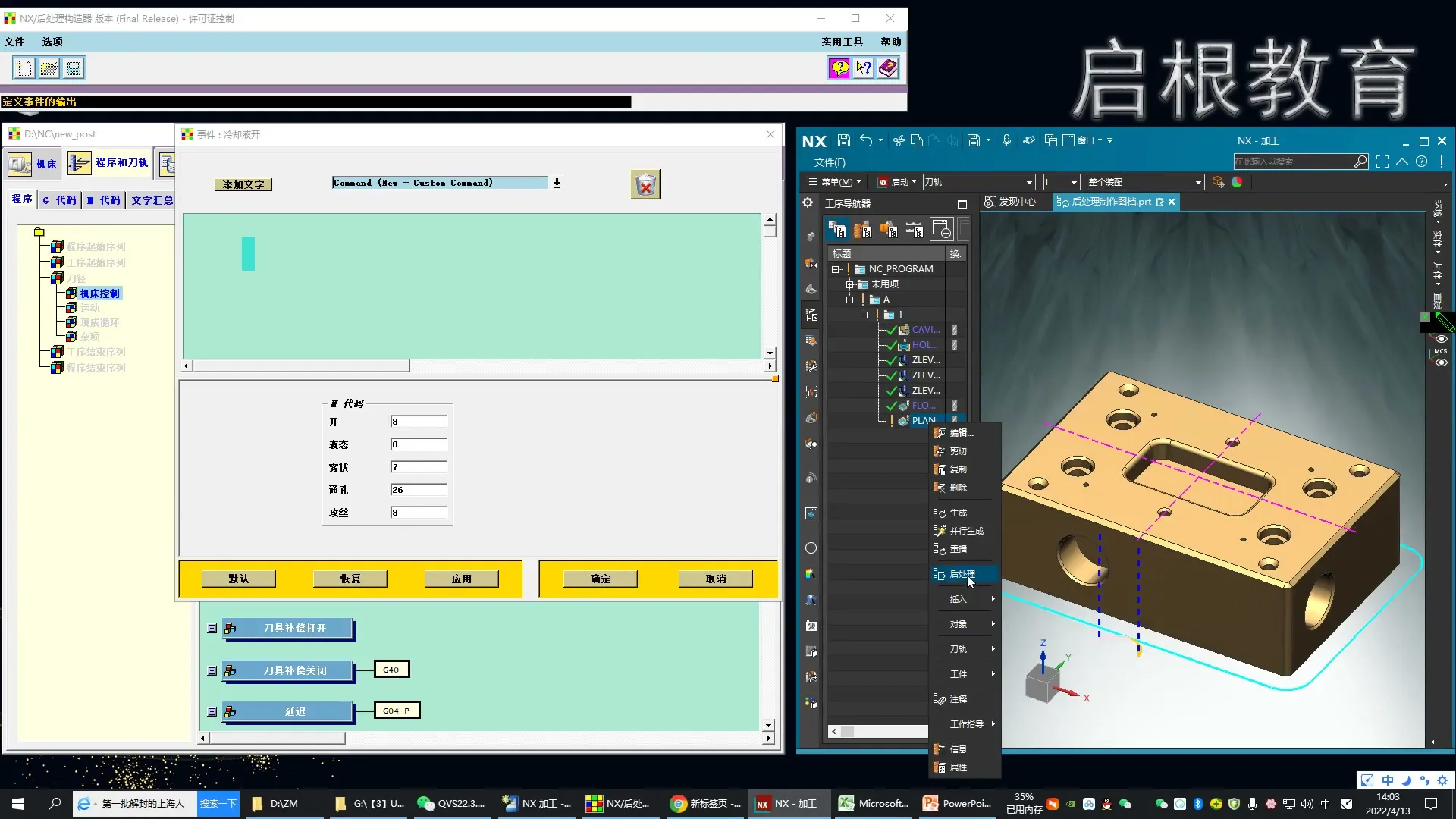Collapse the 刀具补偿打开 block toggle box

pos(212,629)
